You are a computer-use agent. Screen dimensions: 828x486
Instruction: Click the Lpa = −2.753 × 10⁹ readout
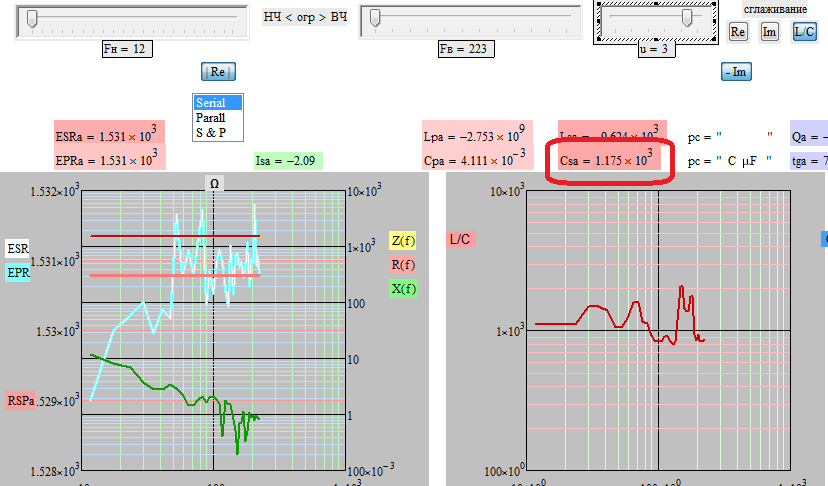click(477, 133)
